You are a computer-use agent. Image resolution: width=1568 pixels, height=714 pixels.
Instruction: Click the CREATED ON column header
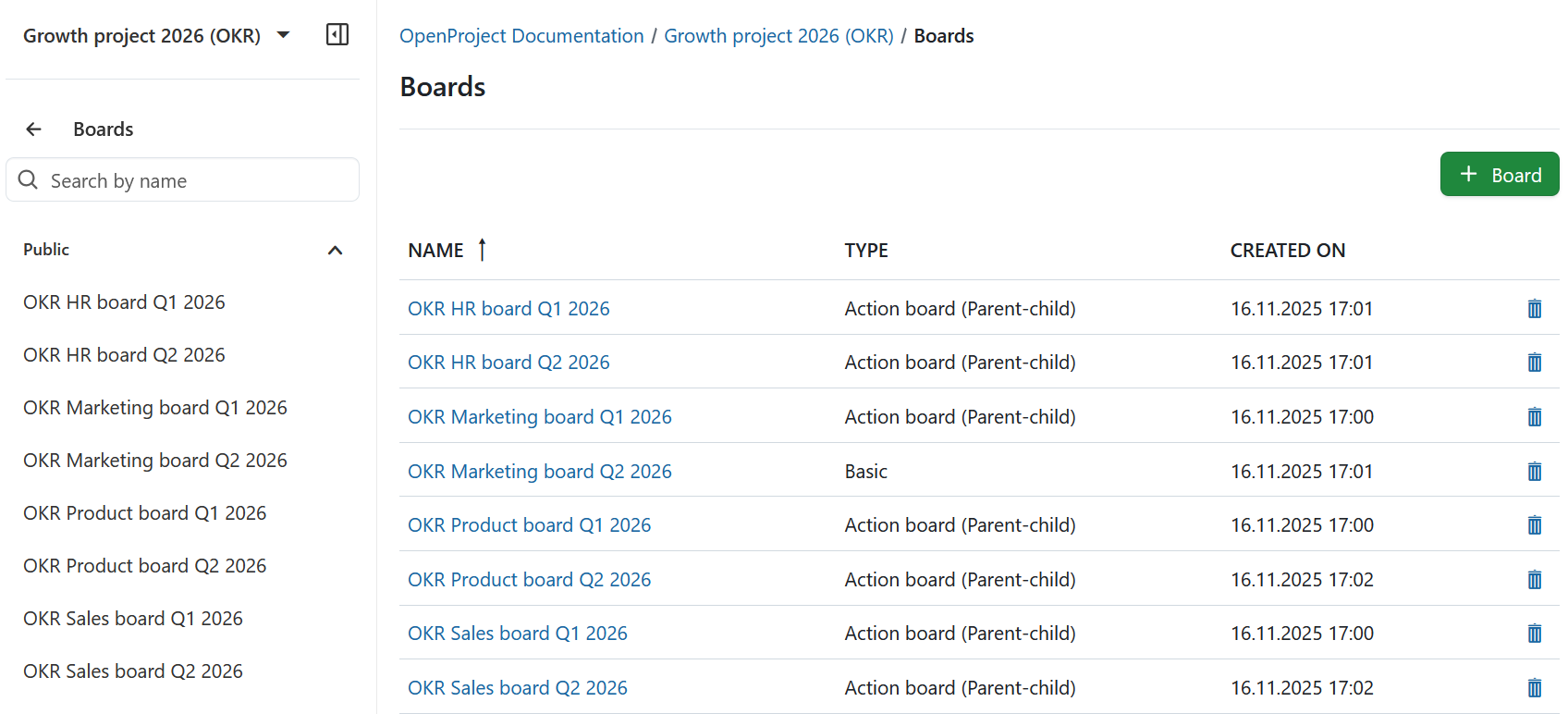(x=1288, y=251)
